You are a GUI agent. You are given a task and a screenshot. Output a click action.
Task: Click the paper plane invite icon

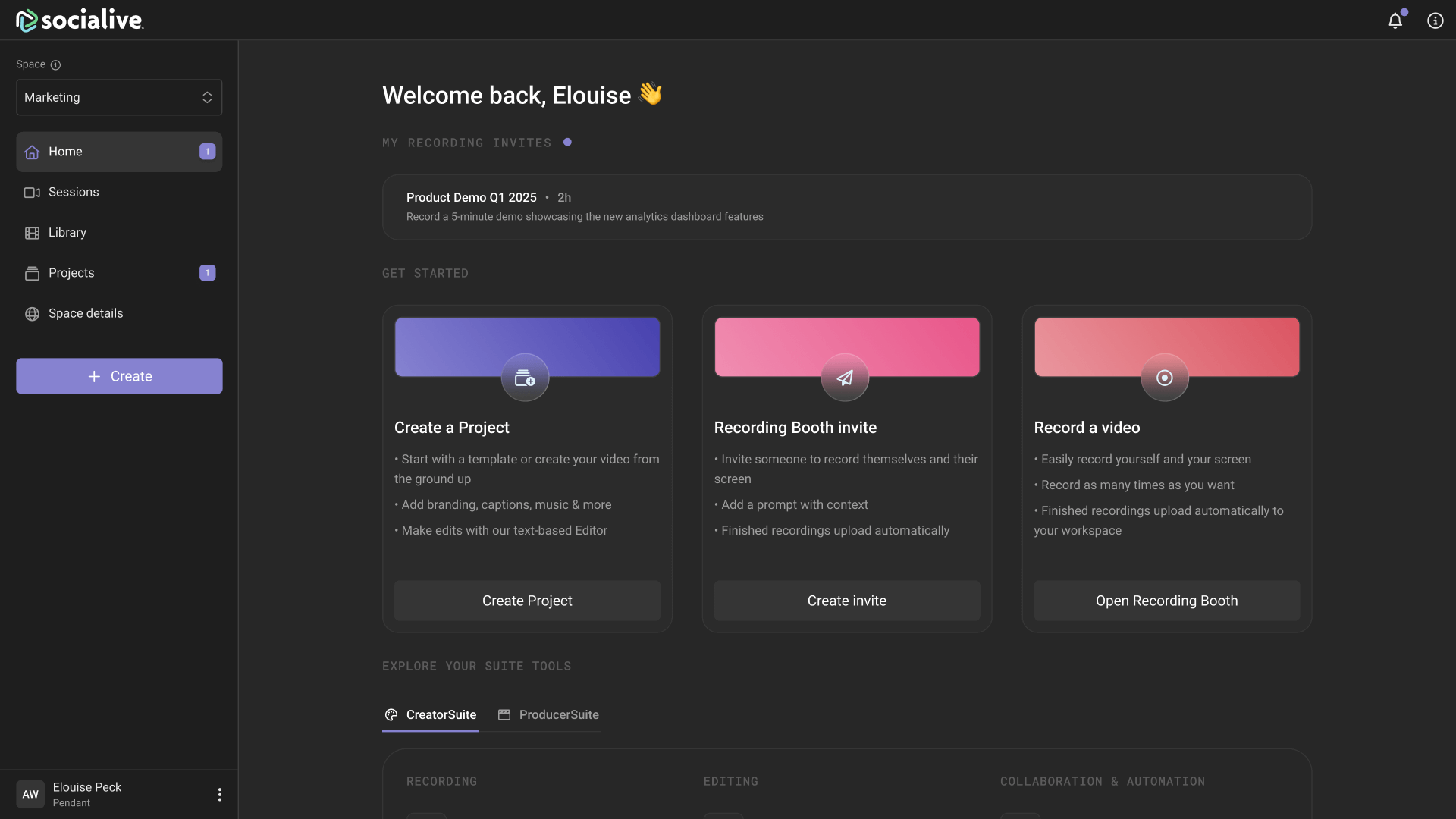[x=845, y=378]
